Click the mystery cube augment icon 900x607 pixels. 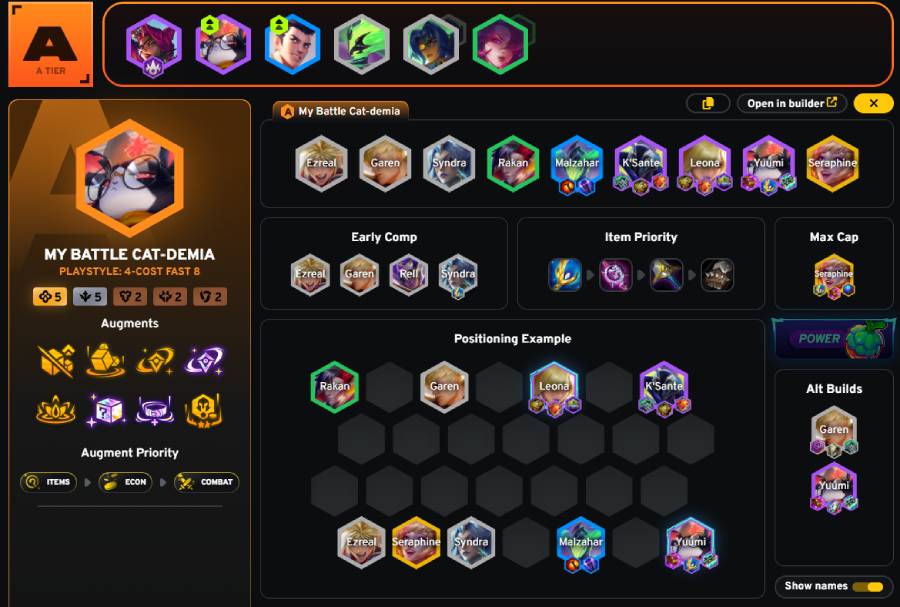107,410
